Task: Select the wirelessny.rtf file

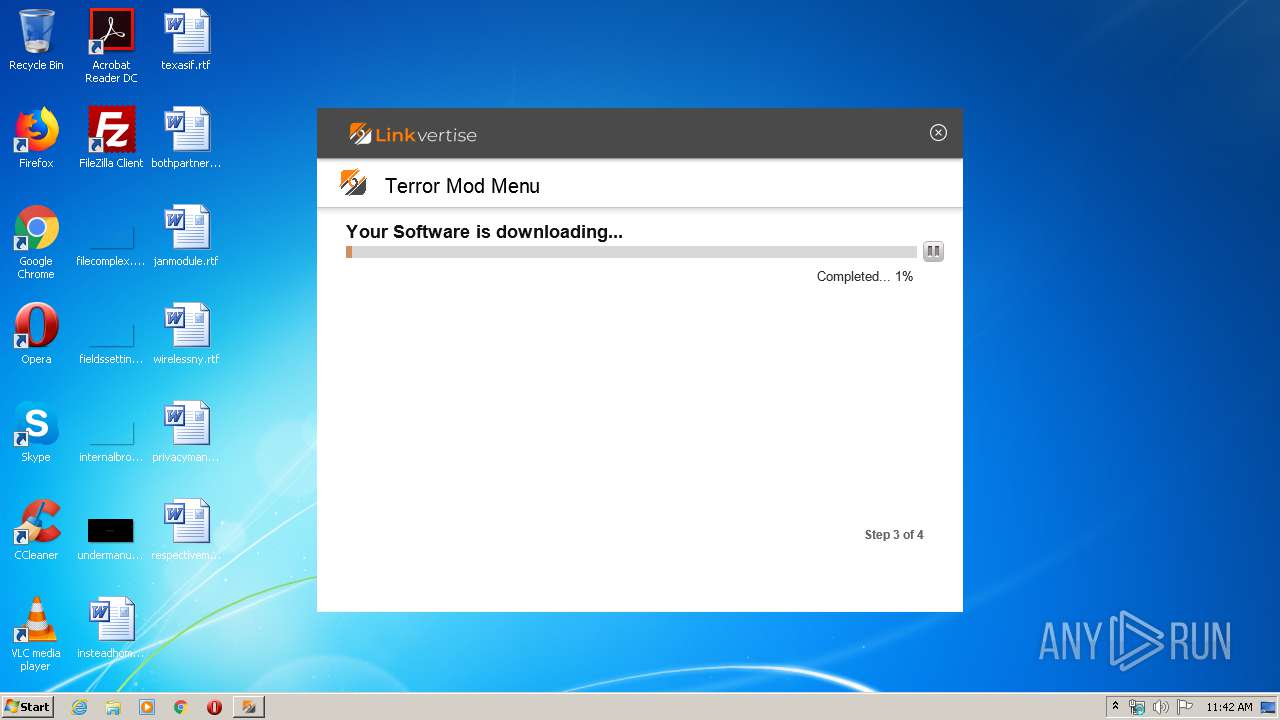Action: (186, 334)
